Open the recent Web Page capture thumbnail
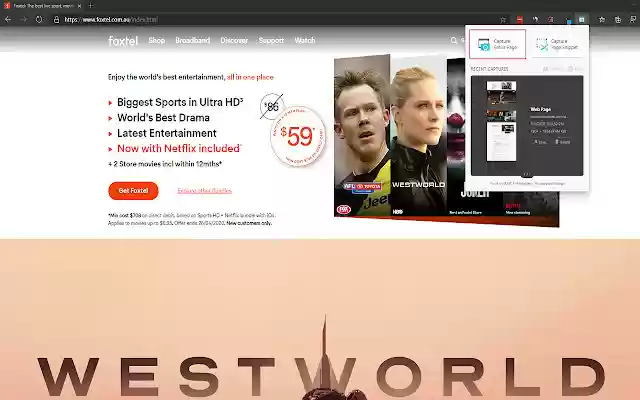This screenshot has width=640, height=400. (x=501, y=121)
